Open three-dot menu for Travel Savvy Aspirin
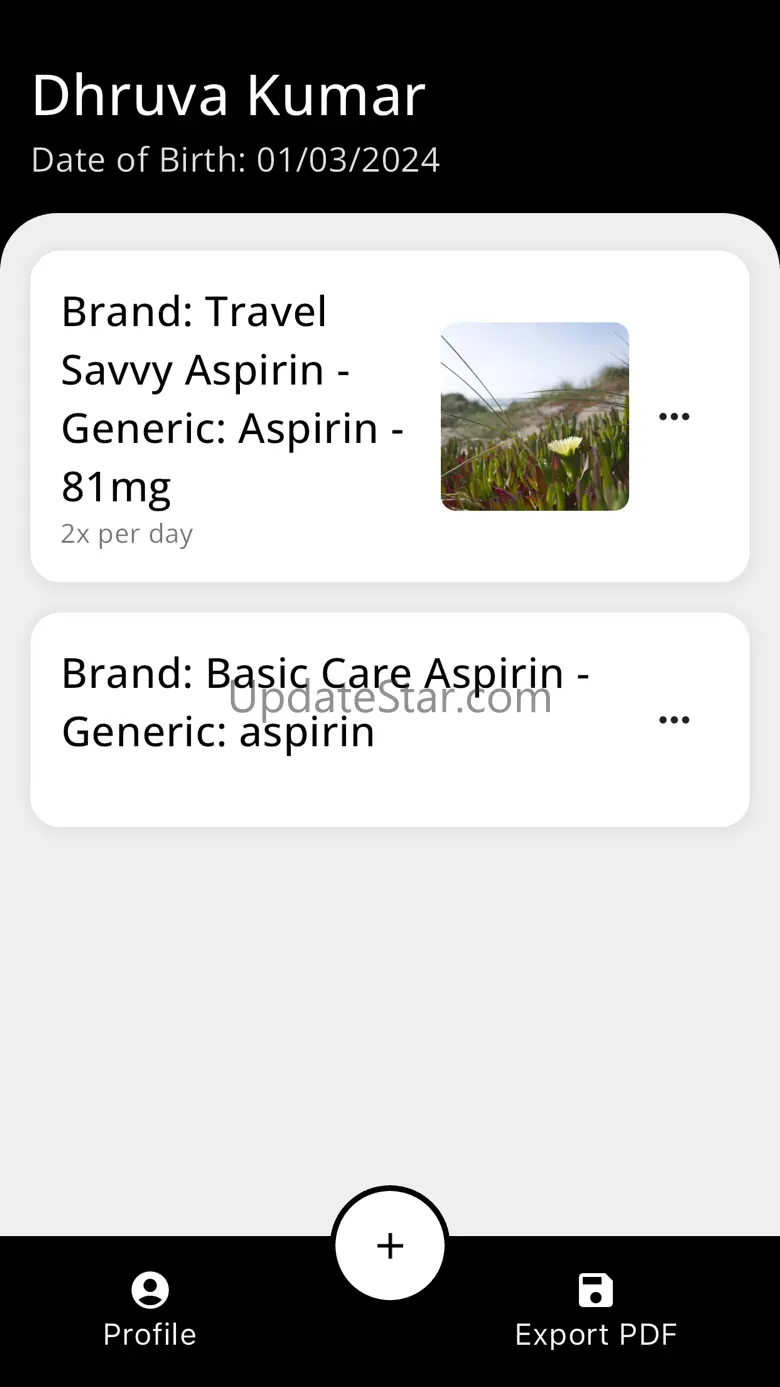 coord(674,416)
